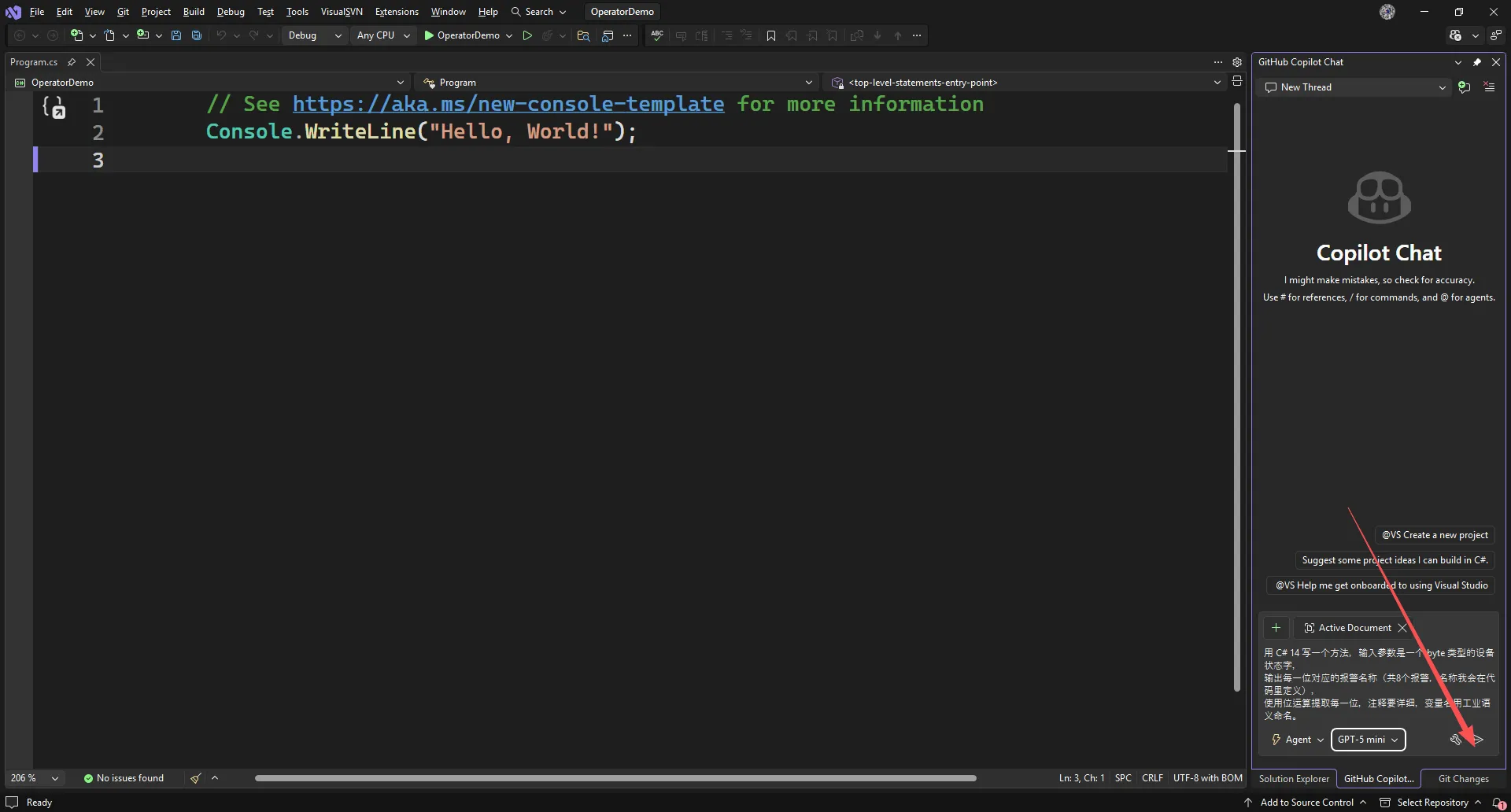
Task: Open the GPT-5 mini model picker
Action: pyautogui.click(x=1368, y=740)
